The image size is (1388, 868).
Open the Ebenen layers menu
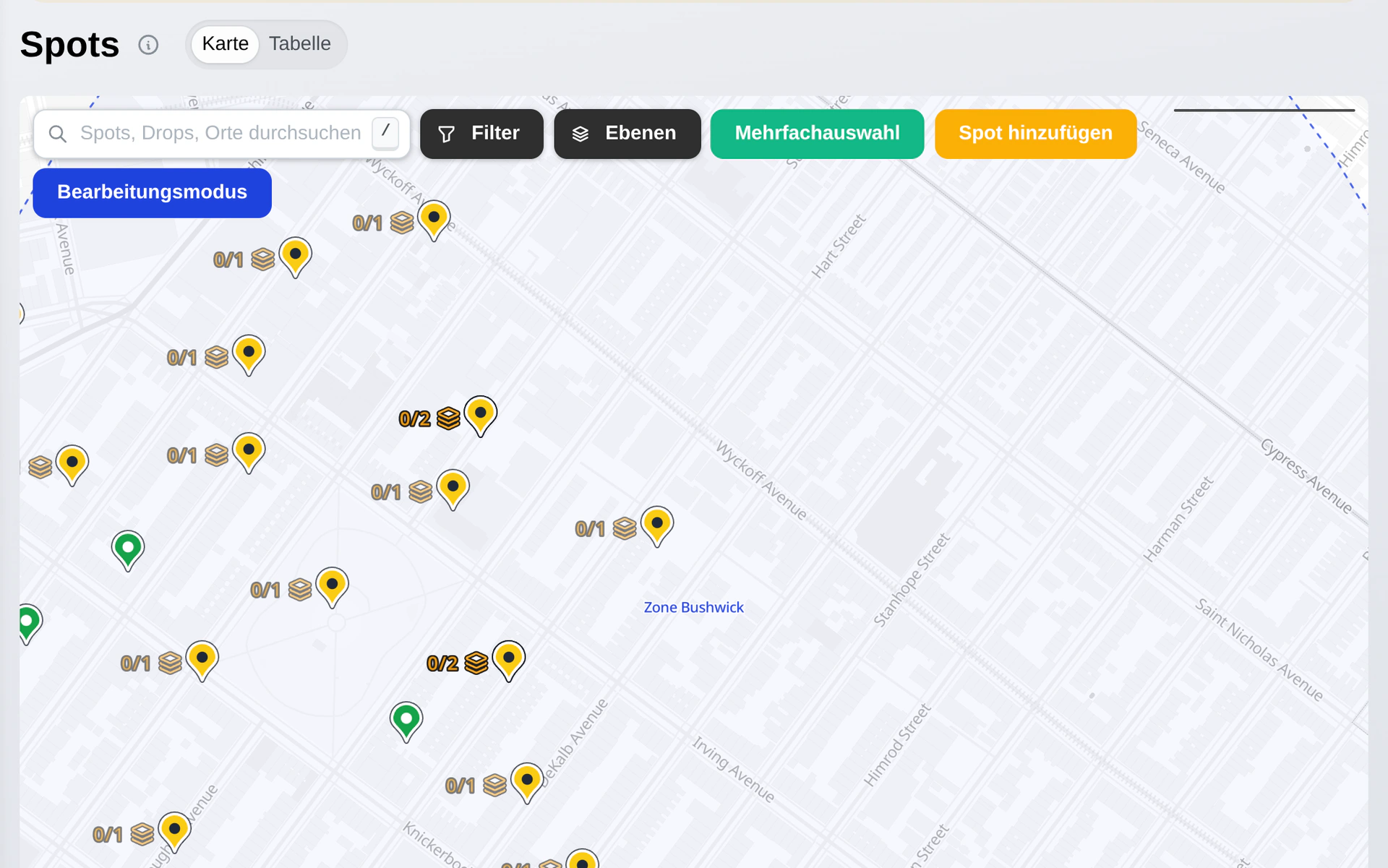pos(627,134)
